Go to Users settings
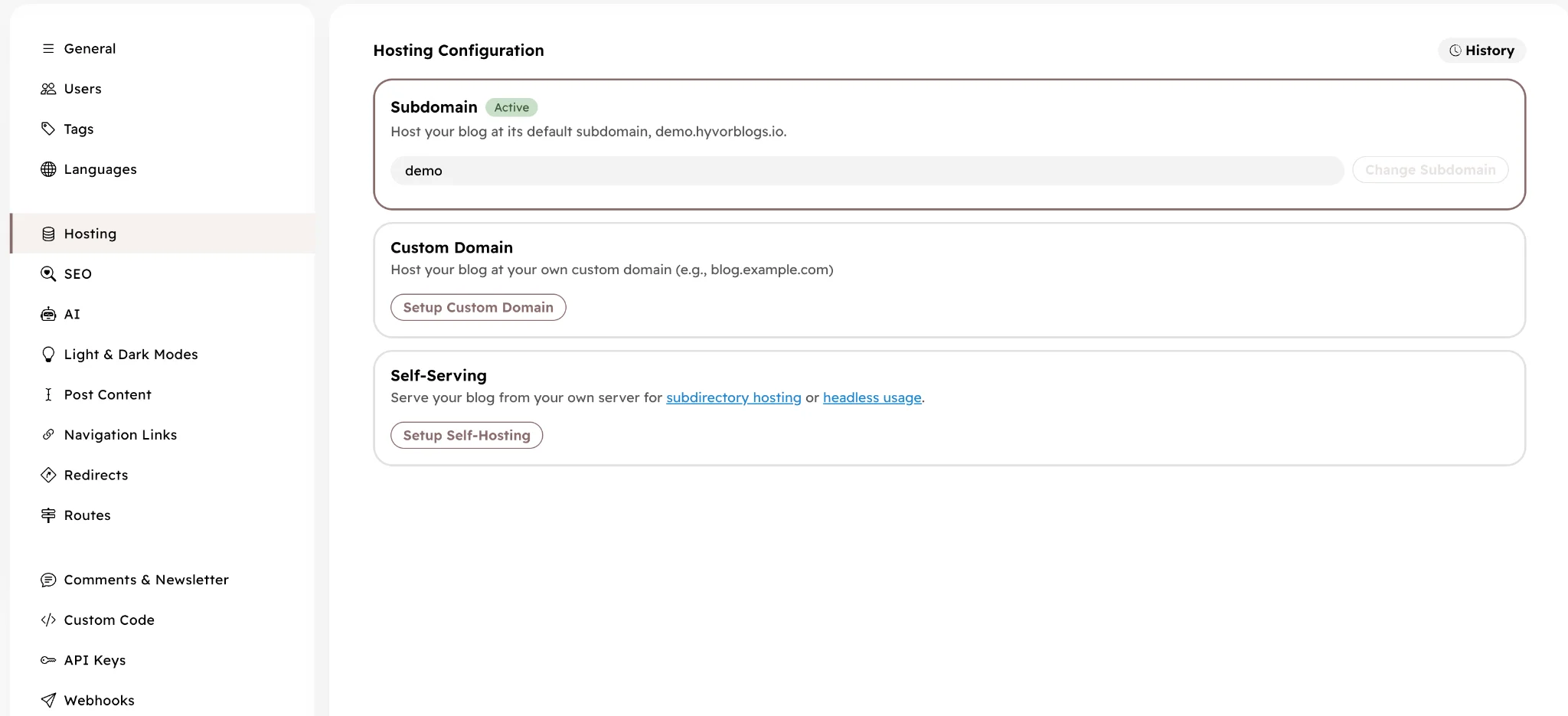Screen dimensions: 1568x716 tap(83, 89)
